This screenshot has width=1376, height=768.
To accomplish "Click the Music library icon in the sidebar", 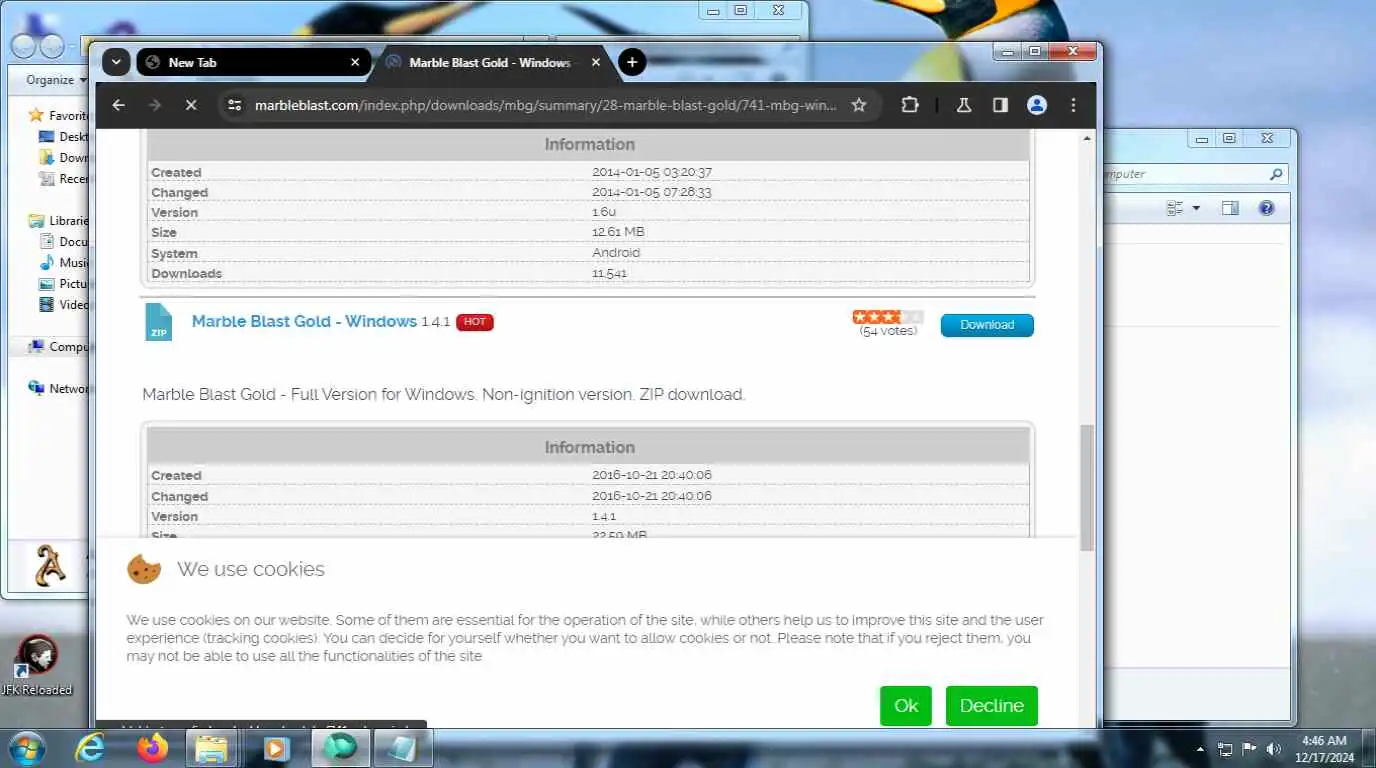I will click(x=46, y=263).
